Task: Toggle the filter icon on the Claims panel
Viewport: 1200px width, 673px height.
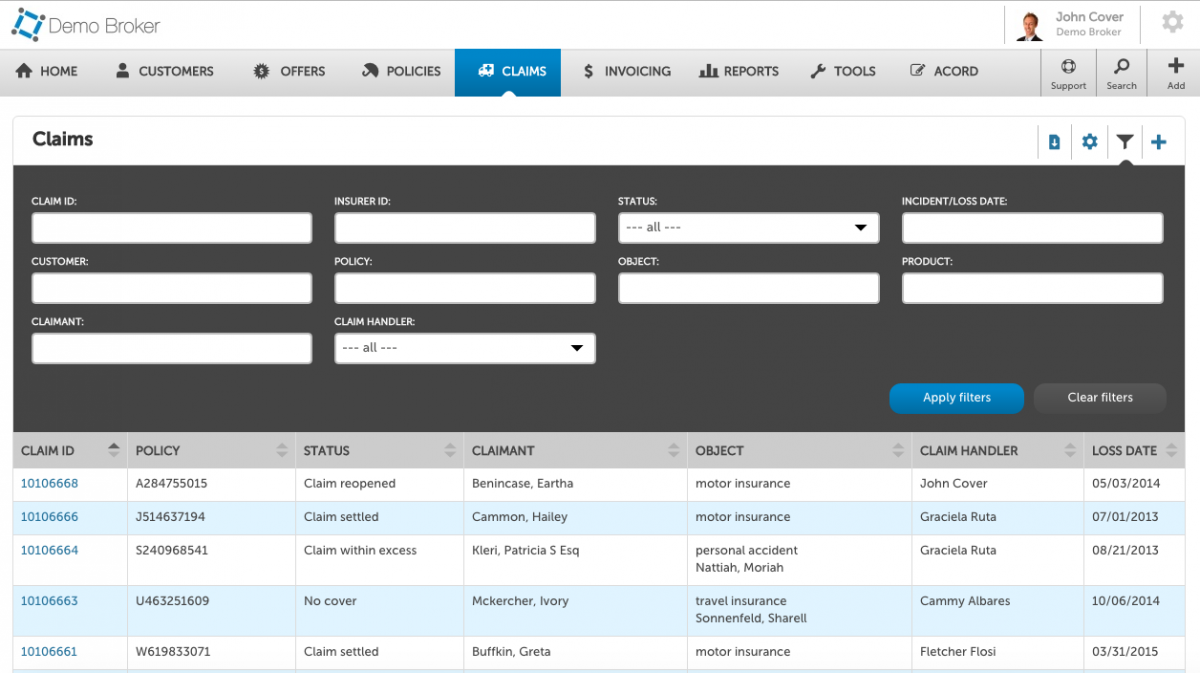Action: pos(1125,142)
